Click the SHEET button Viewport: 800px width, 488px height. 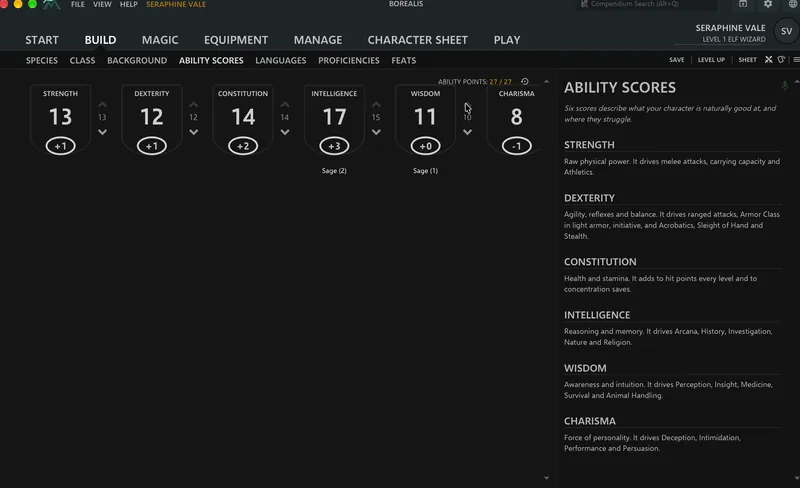[x=747, y=60]
